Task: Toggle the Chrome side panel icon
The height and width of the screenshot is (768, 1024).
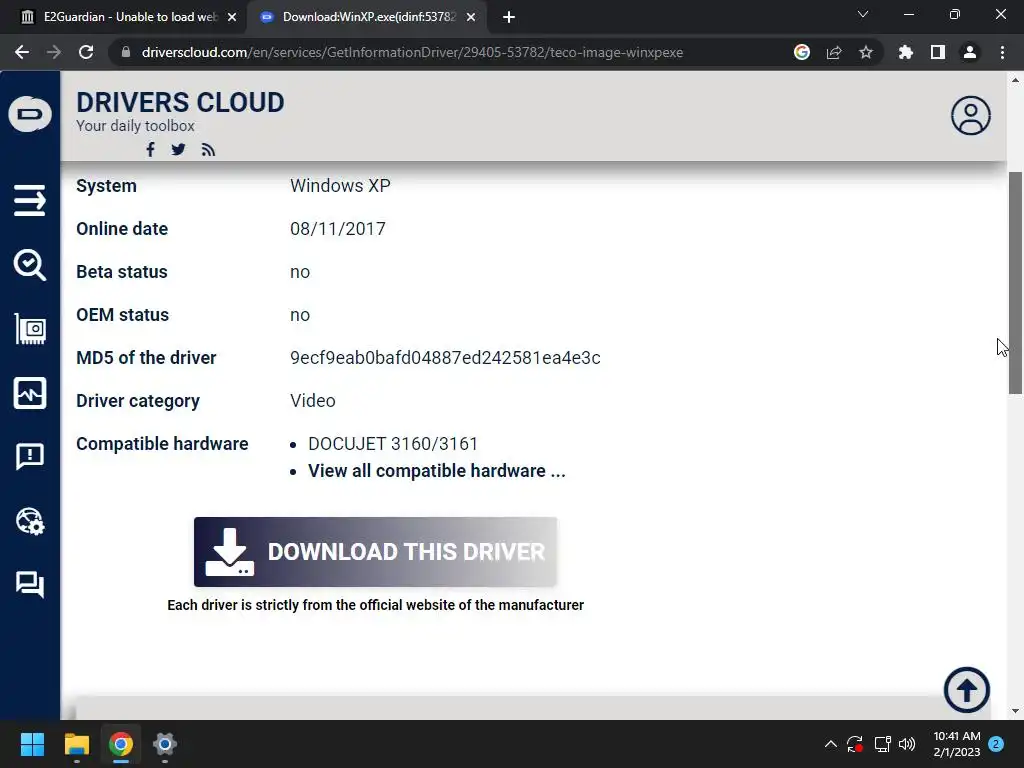Action: click(x=938, y=52)
